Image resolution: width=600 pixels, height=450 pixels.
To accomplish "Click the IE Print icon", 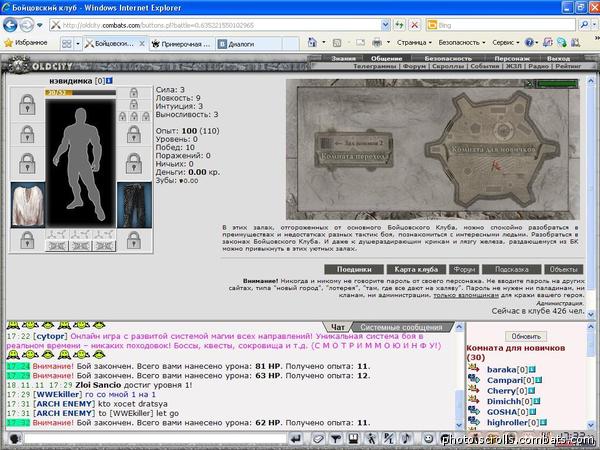I will click(377, 42).
